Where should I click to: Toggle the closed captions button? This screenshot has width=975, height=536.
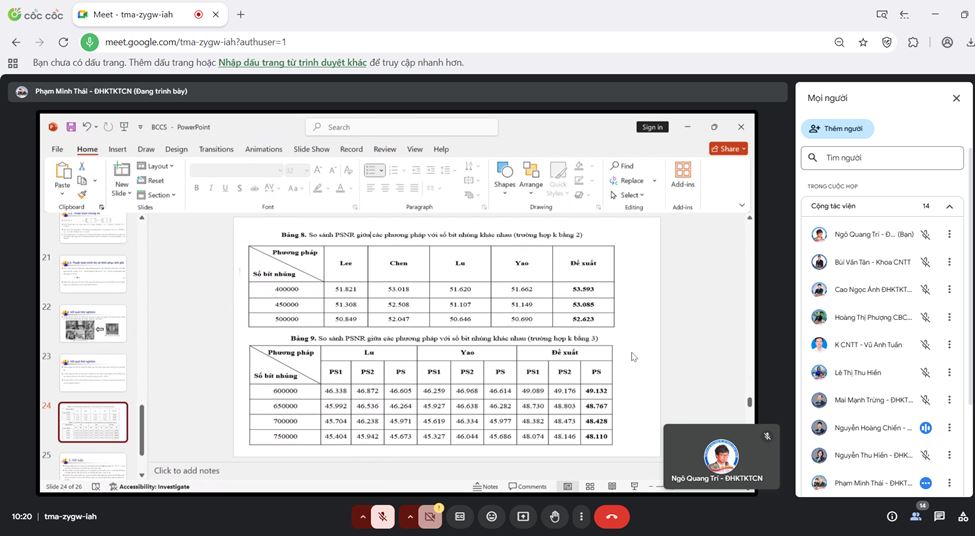tap(460, 517)
